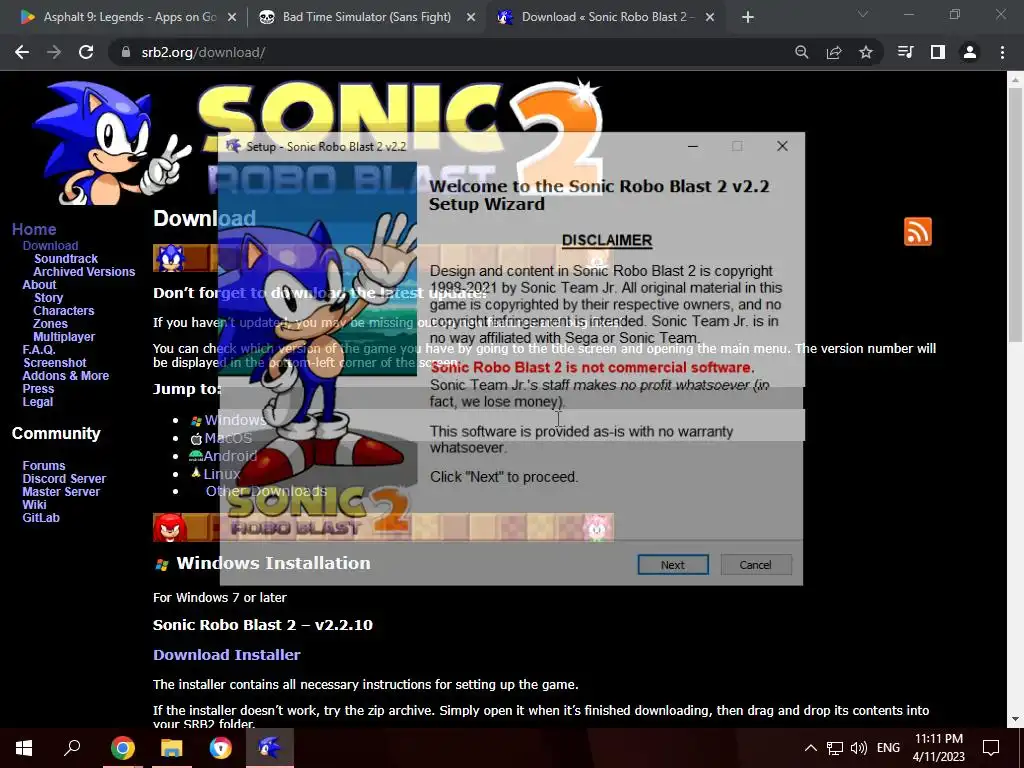Open the Discord Server link
1024x768 pixels.
[64, 479]
